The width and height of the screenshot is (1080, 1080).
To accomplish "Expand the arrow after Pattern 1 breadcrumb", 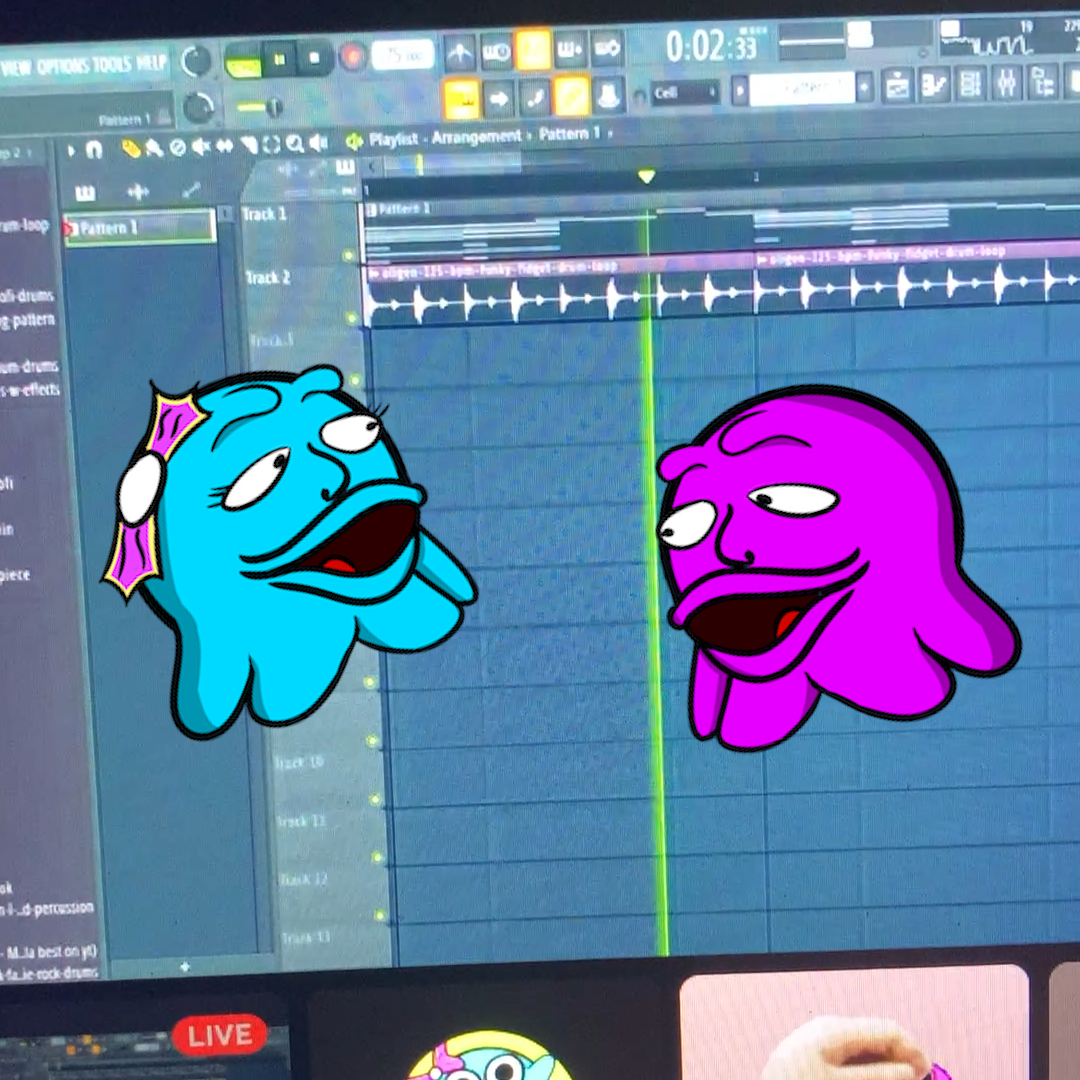I will (x=610, y=134).
